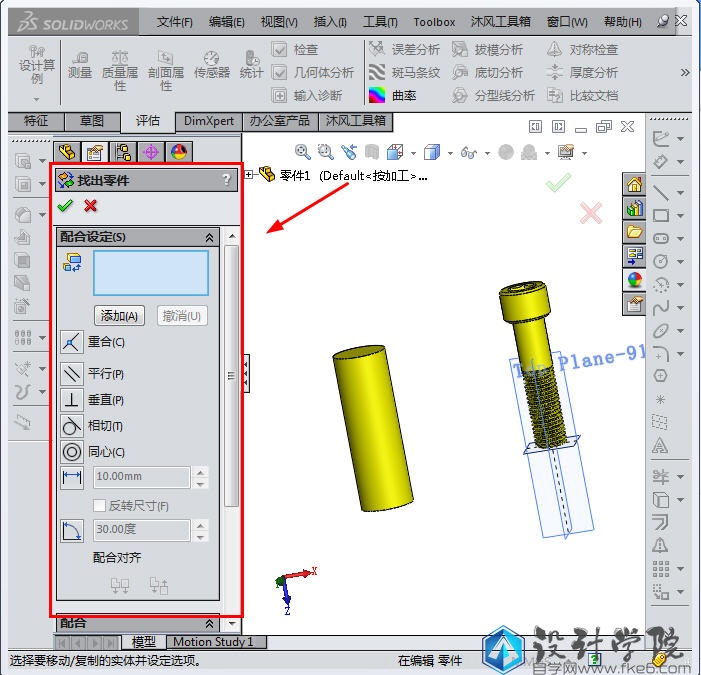Click the green checkmark OK icon
The height and width of the screenshot is (675, 701).
pyautogui.click(x=66, y=205)
